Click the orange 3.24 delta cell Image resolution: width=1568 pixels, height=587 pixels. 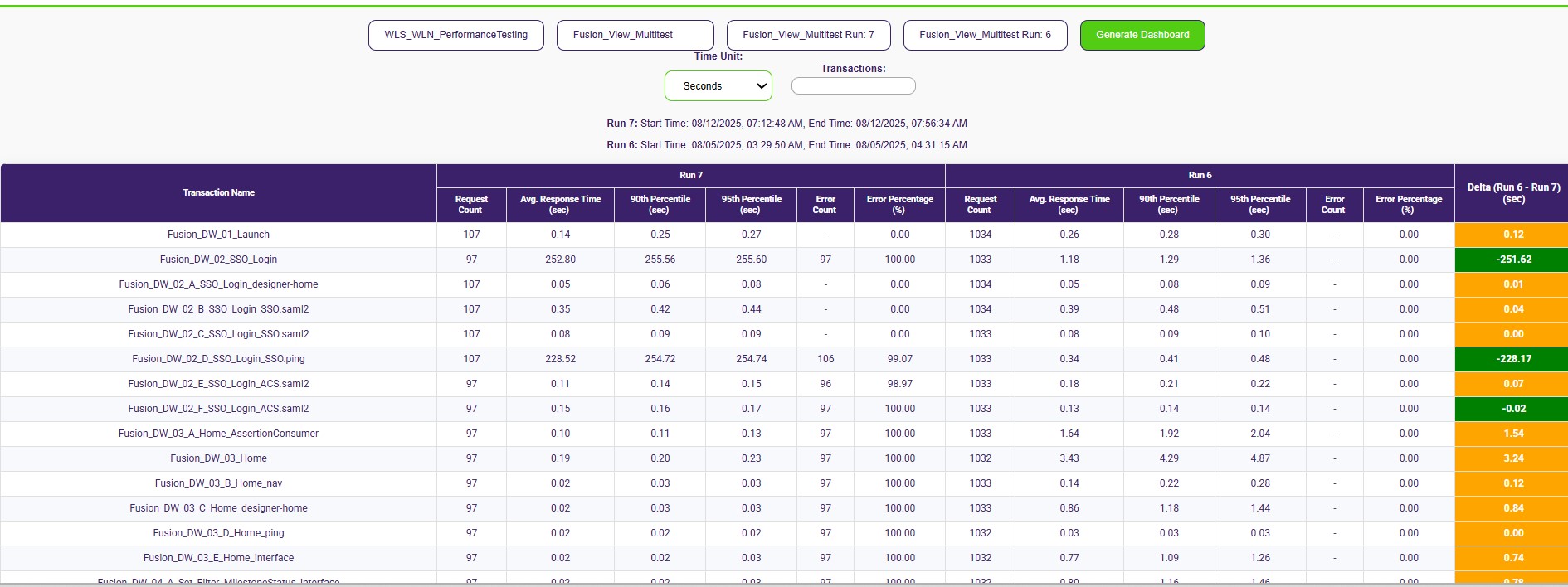pos(1512,458)
